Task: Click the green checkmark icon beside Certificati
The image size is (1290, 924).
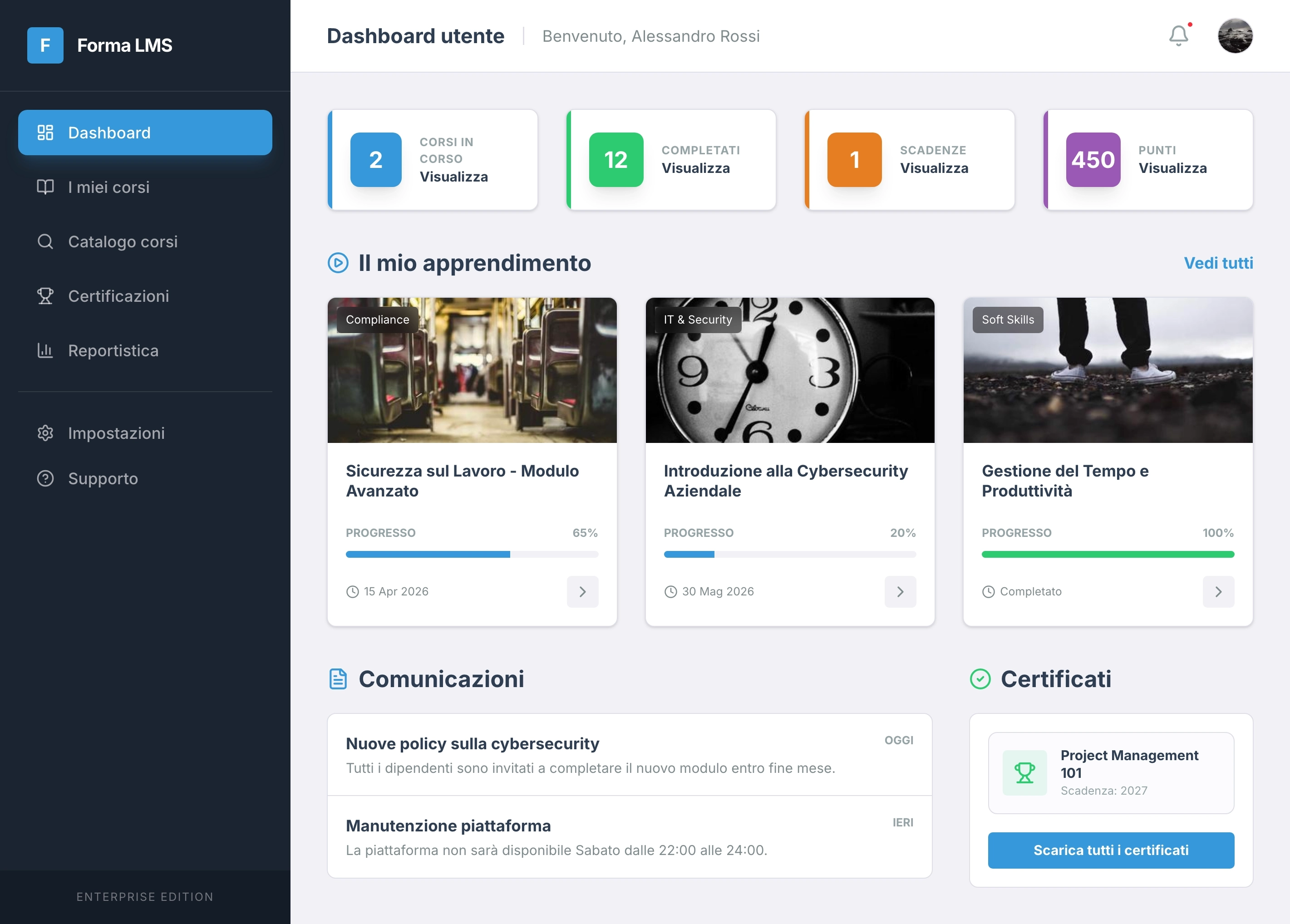Action: pos(980,679)
